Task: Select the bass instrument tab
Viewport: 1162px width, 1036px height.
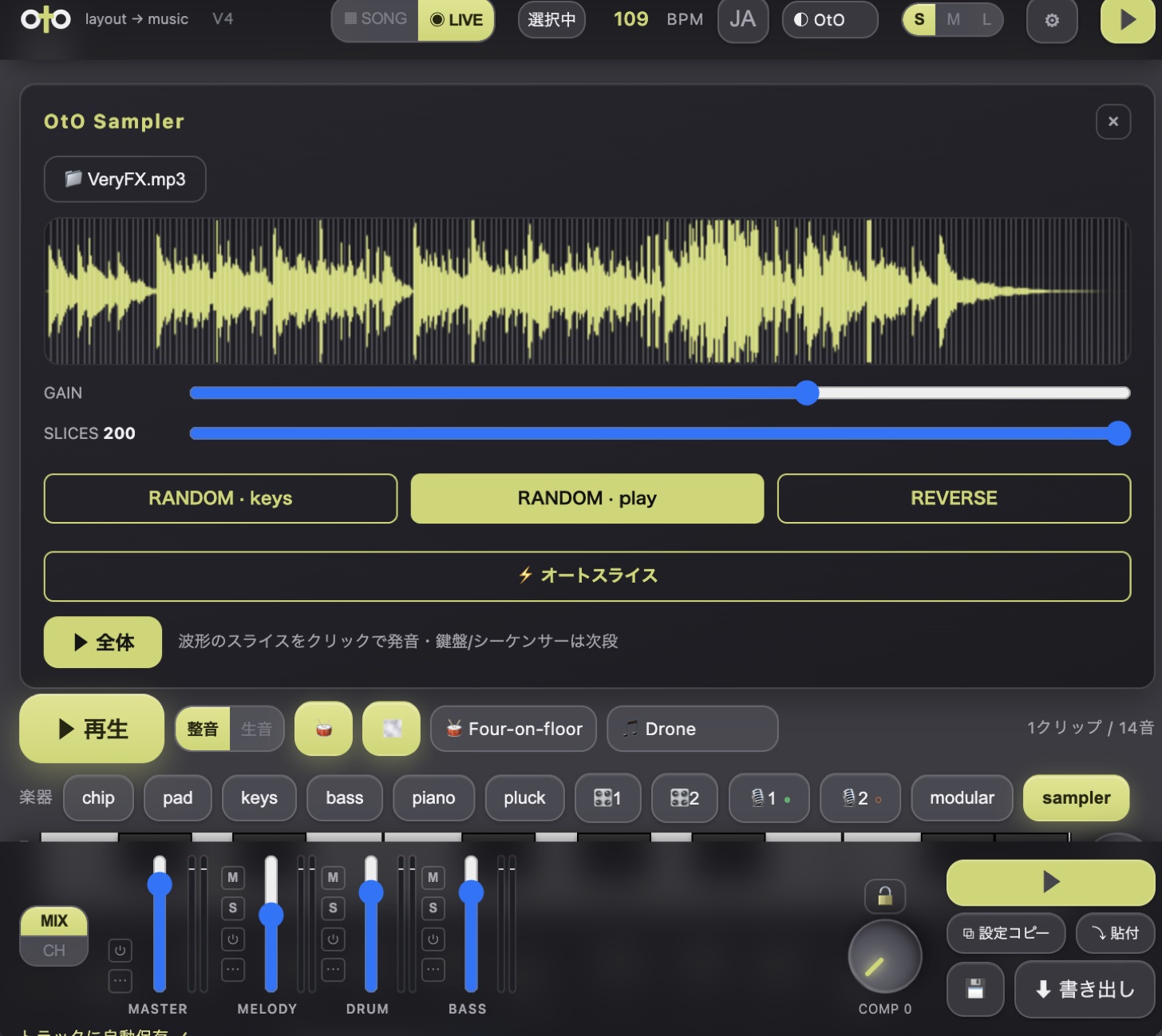Action: click(x=345, y=798)
